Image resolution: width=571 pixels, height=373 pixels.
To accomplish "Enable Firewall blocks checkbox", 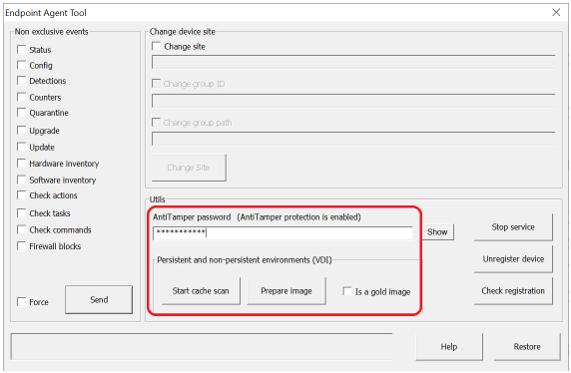I will 21,246.
